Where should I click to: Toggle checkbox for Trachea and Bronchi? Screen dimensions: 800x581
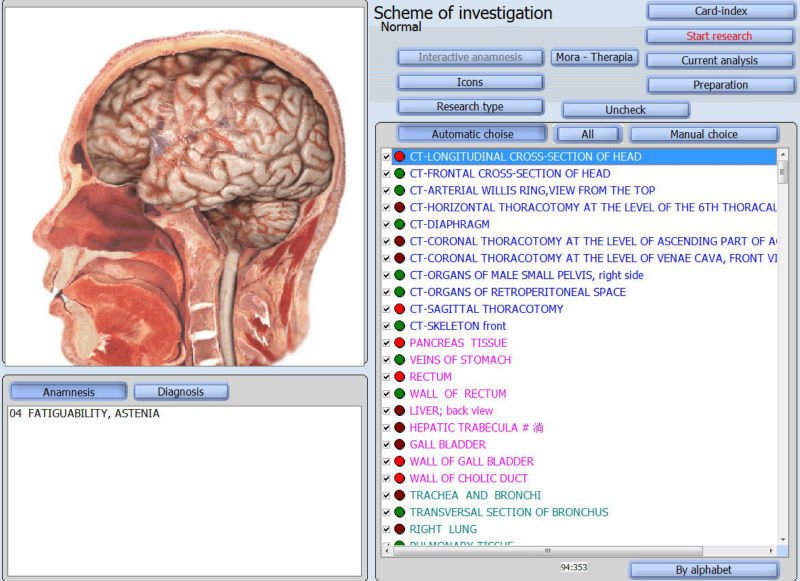pyautogui.click(x=386, y=496)
